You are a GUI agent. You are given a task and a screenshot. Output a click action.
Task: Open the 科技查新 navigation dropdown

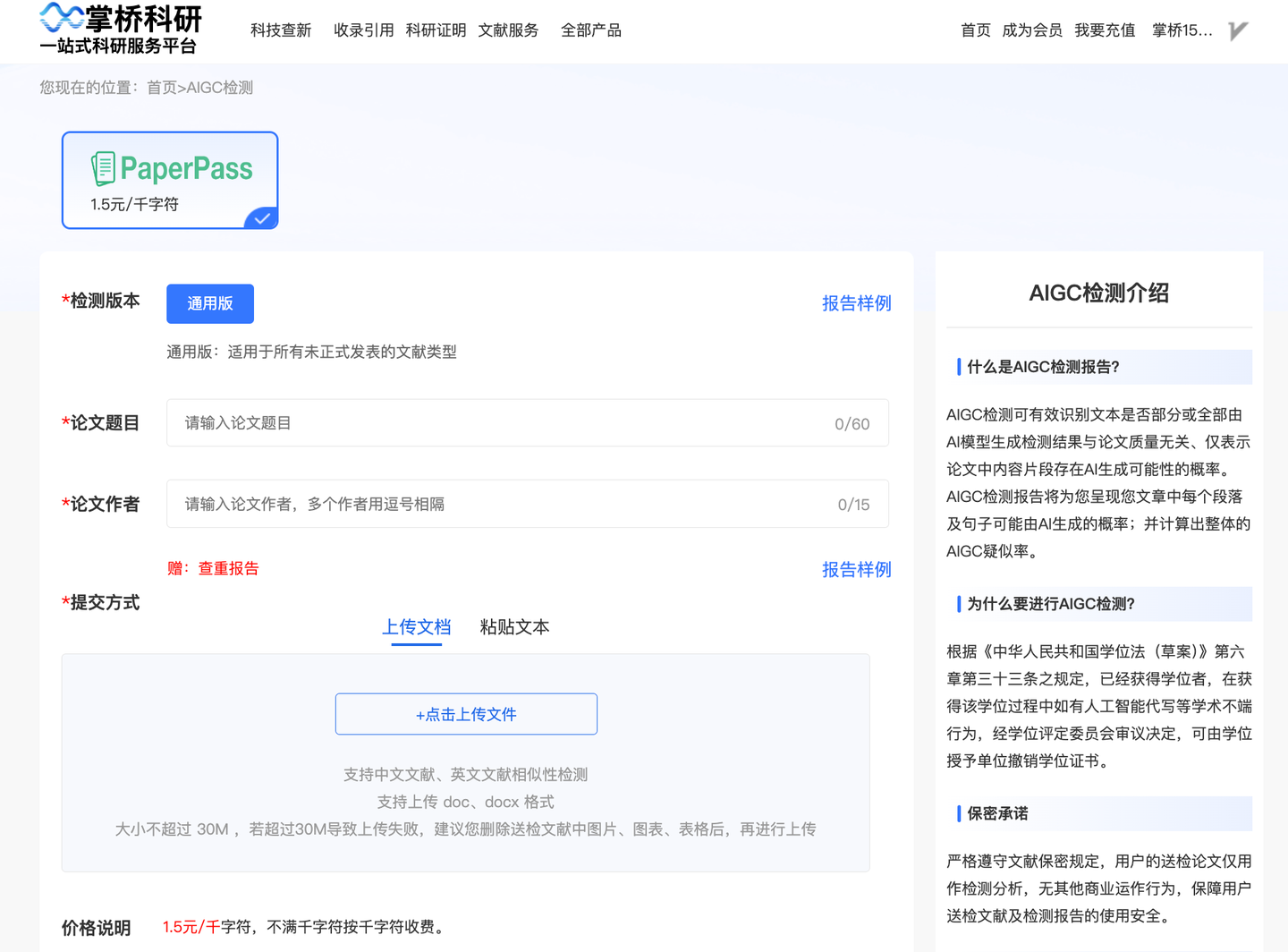click(x=280, y=30)
